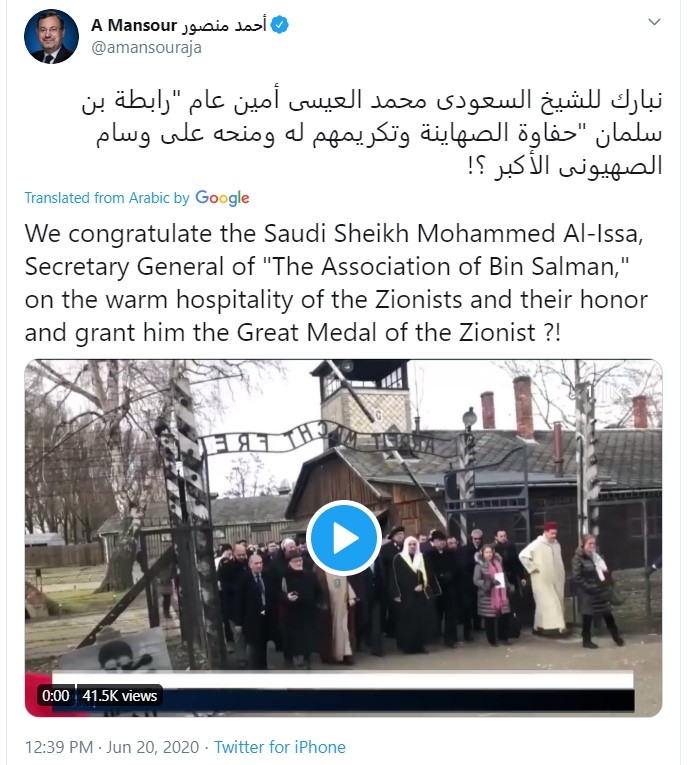Click the Arabic display name أحمد منصور
This screenshot has width=687, height=765.
(x=224, y=25)
